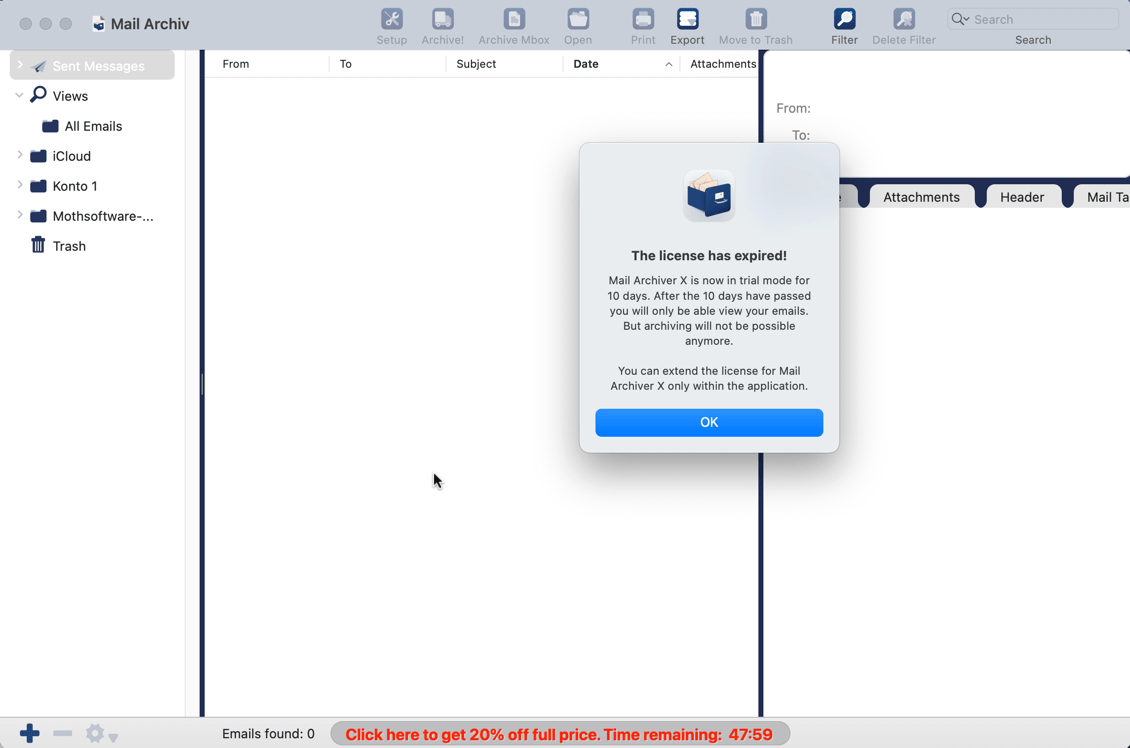
Task: Activate the Filter tool
Action: [x=844, y=27]
